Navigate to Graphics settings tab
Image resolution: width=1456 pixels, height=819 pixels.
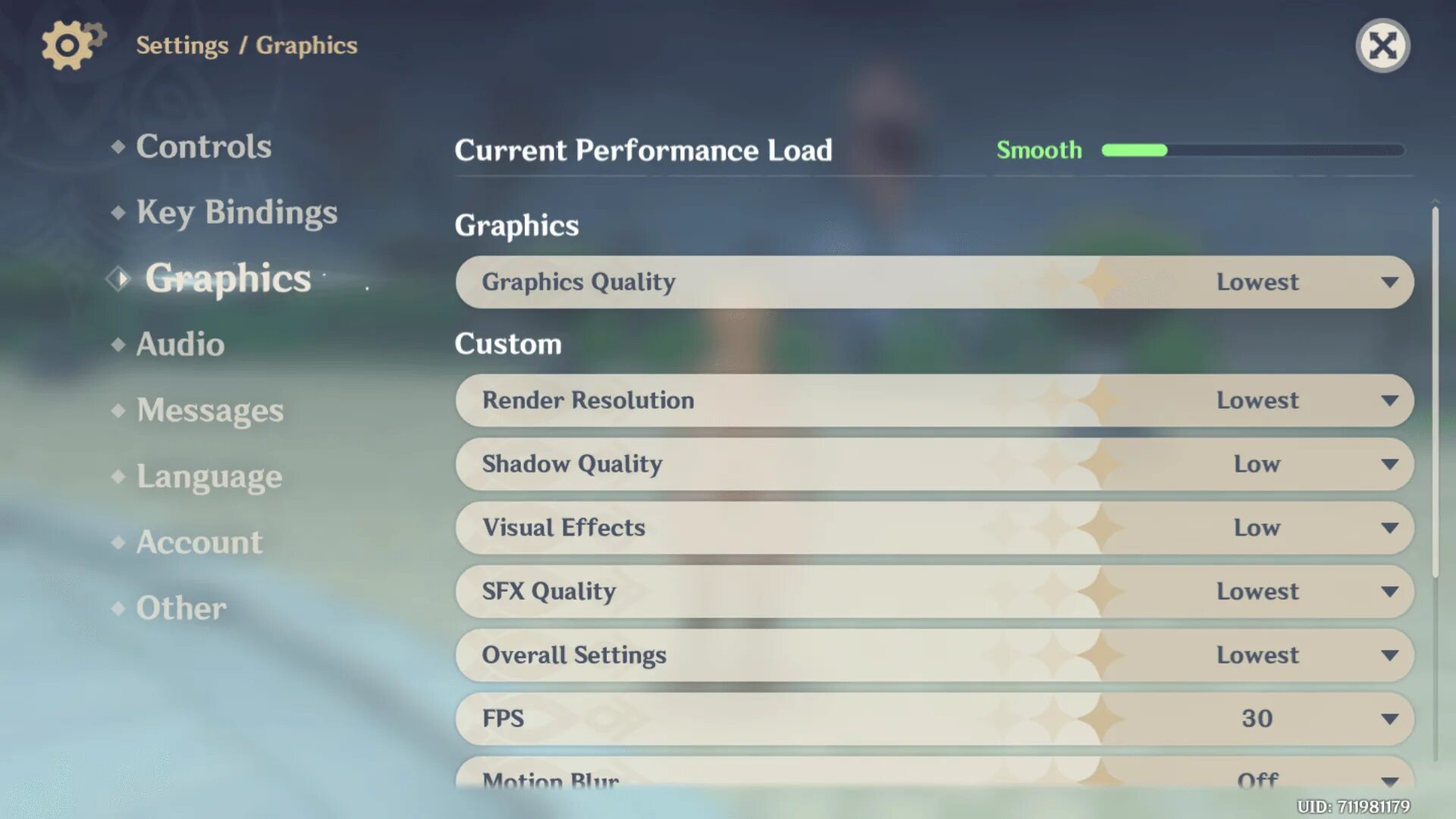coord(228,277)
